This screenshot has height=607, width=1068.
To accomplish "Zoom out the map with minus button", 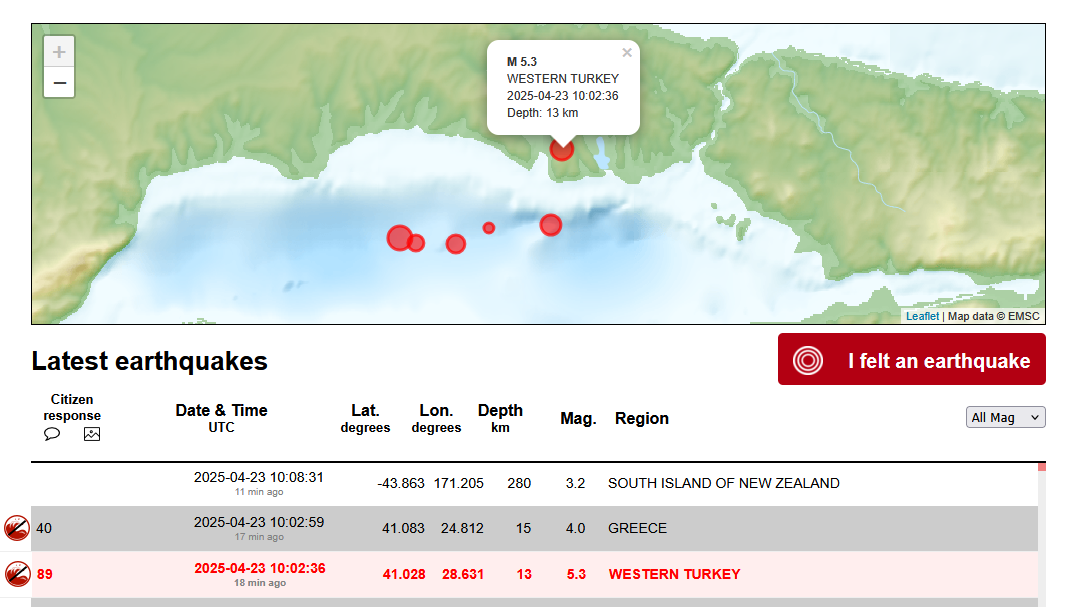I will click(x=59, y=82).
